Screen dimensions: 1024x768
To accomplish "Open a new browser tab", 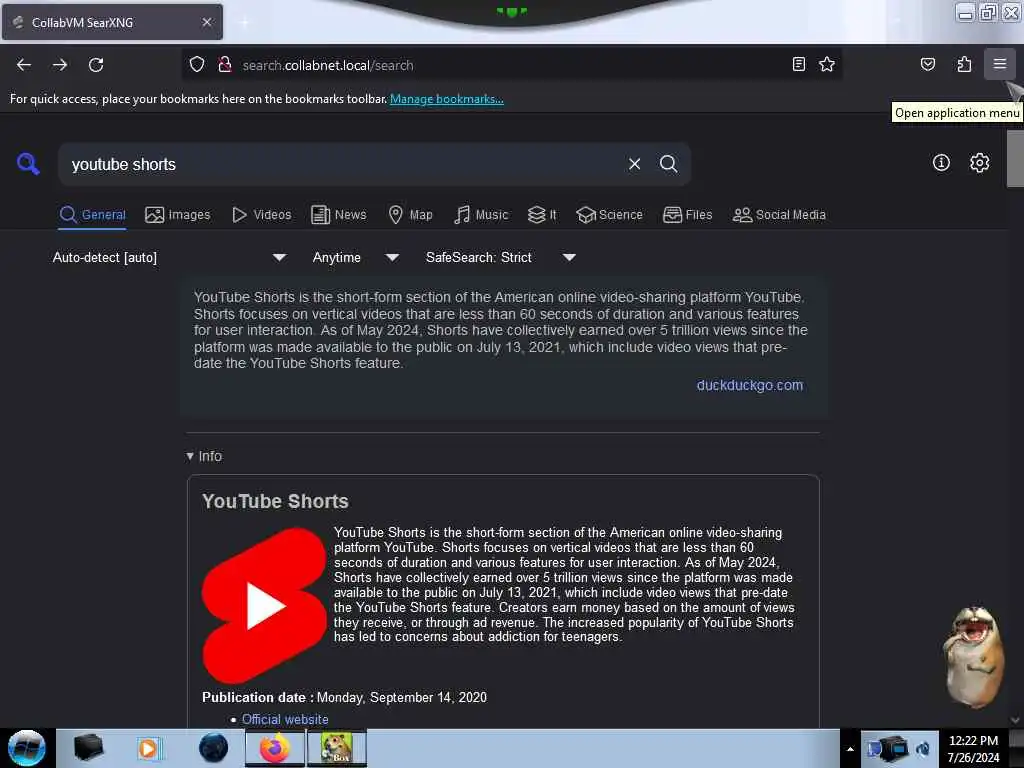I will click(244, 22).
